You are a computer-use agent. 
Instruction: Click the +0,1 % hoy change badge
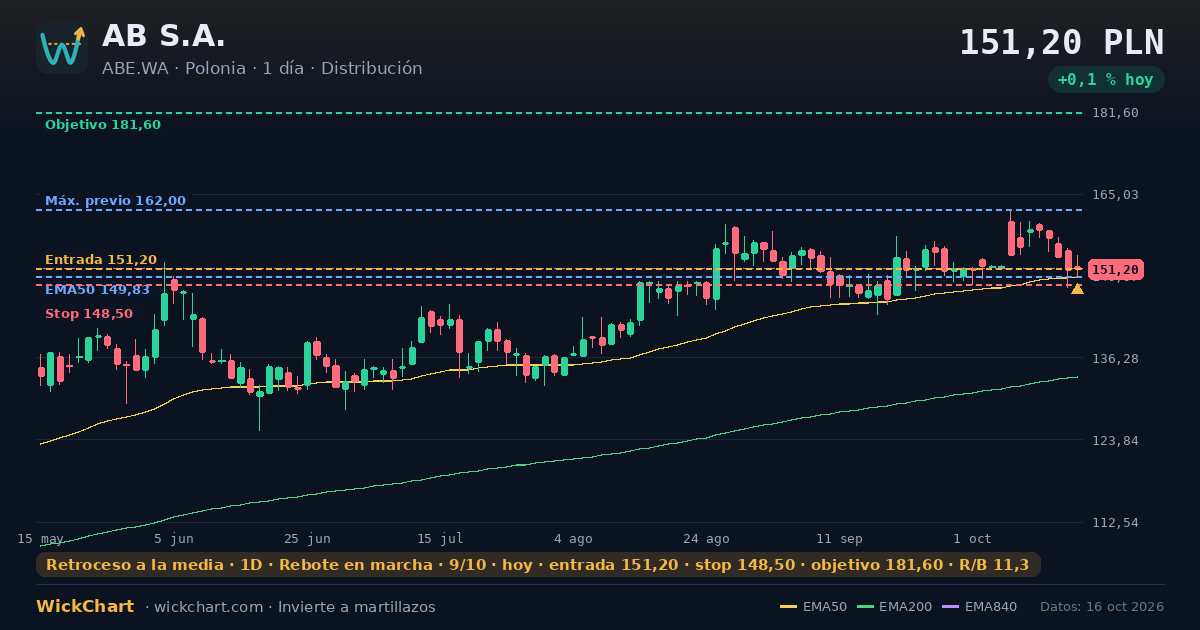(x=1106, y=80)
